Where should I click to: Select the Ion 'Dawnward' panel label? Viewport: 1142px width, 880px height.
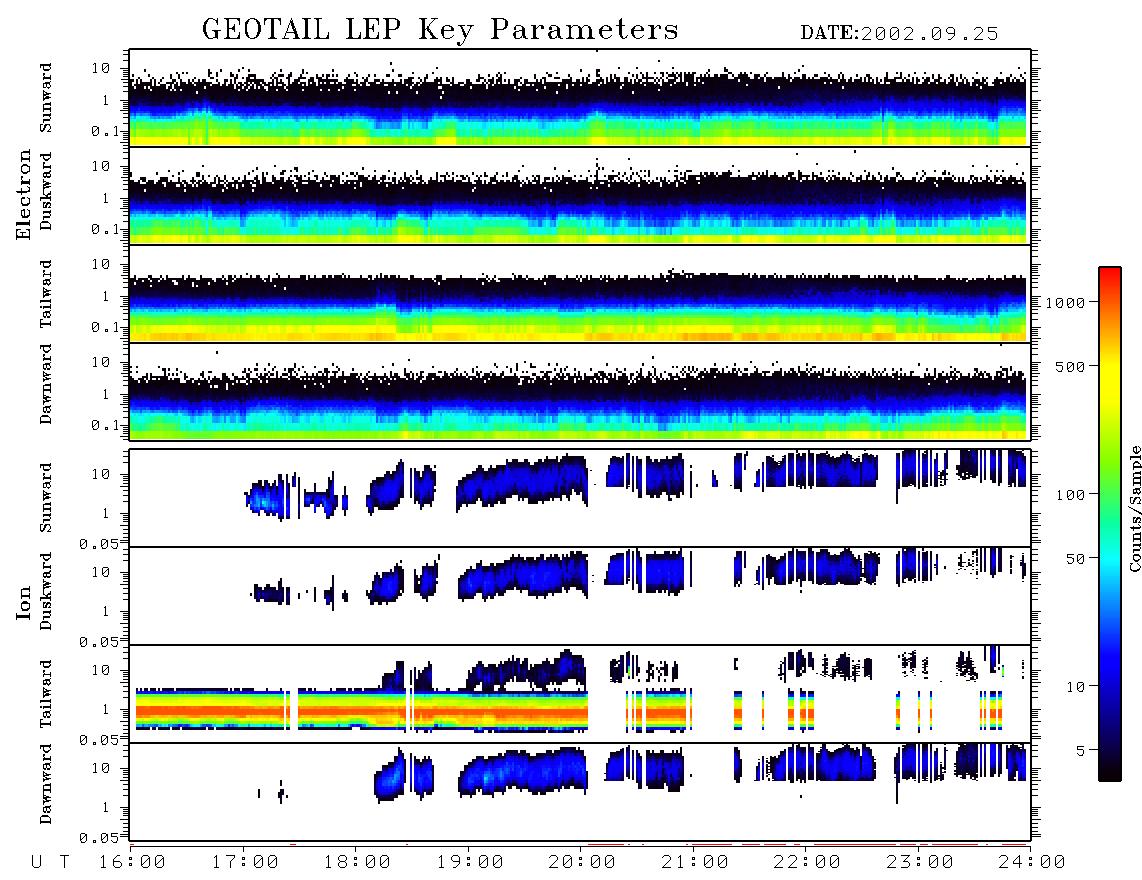pyautogui.click(x=46, y=783)
